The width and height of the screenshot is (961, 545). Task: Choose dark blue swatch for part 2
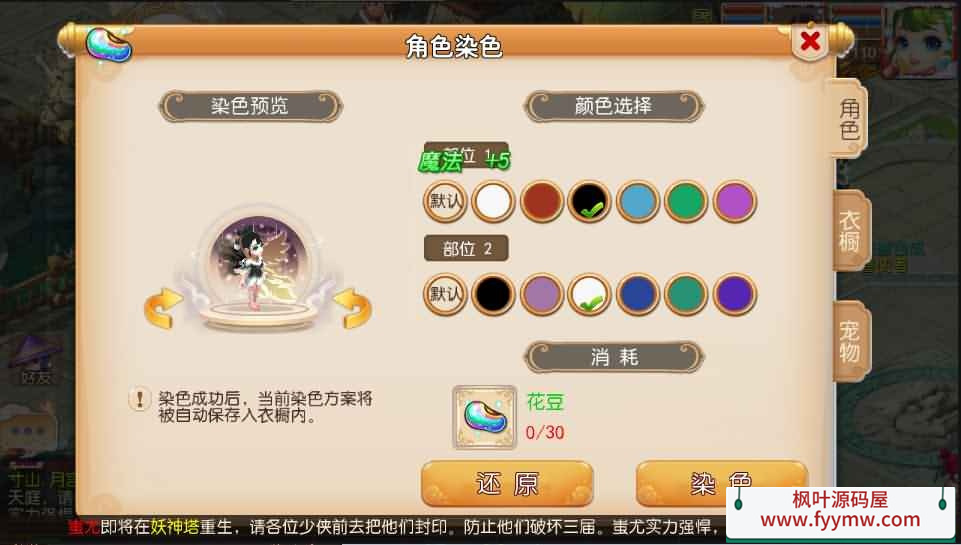[x=638, y=294]
